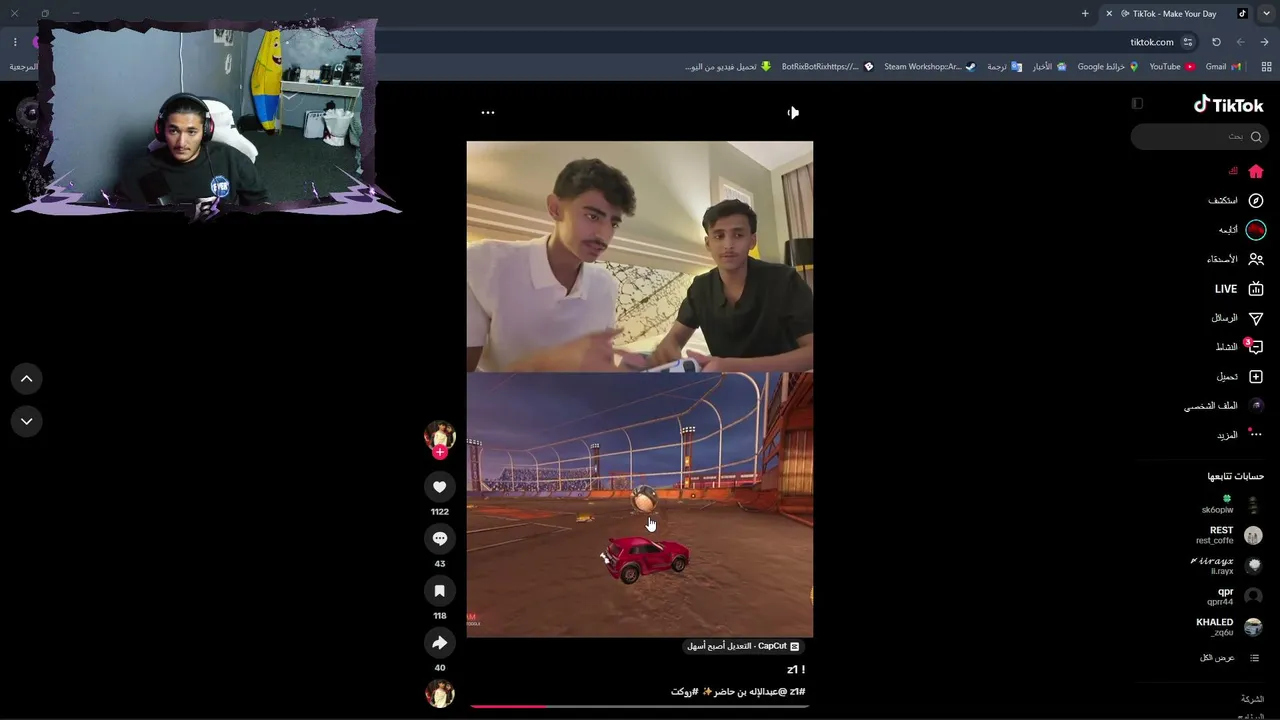Screen dimensions: 1280x720
Task: Close the TikTok browser tab
Action: (x=1109, y=14)
